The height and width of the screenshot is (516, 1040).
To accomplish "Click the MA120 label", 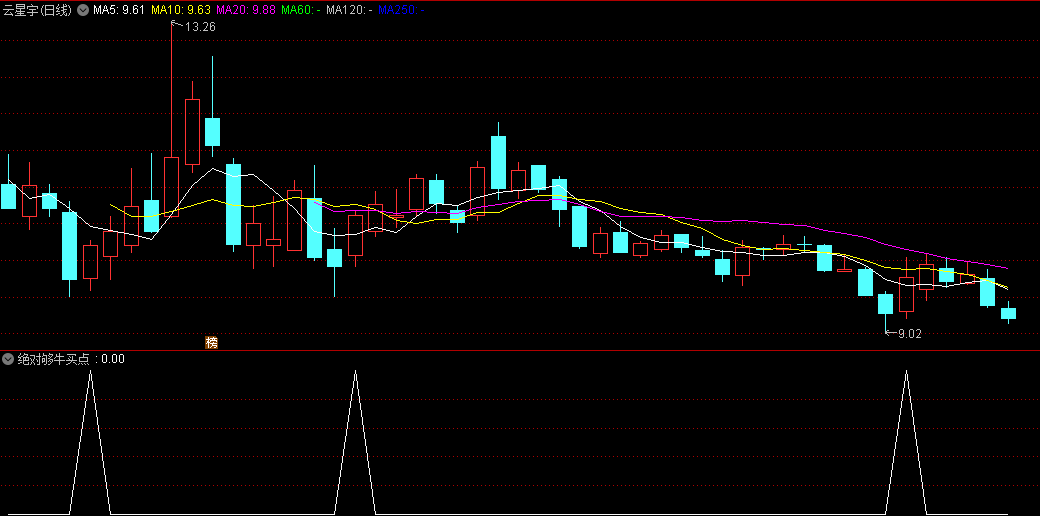I will point(349,10).
